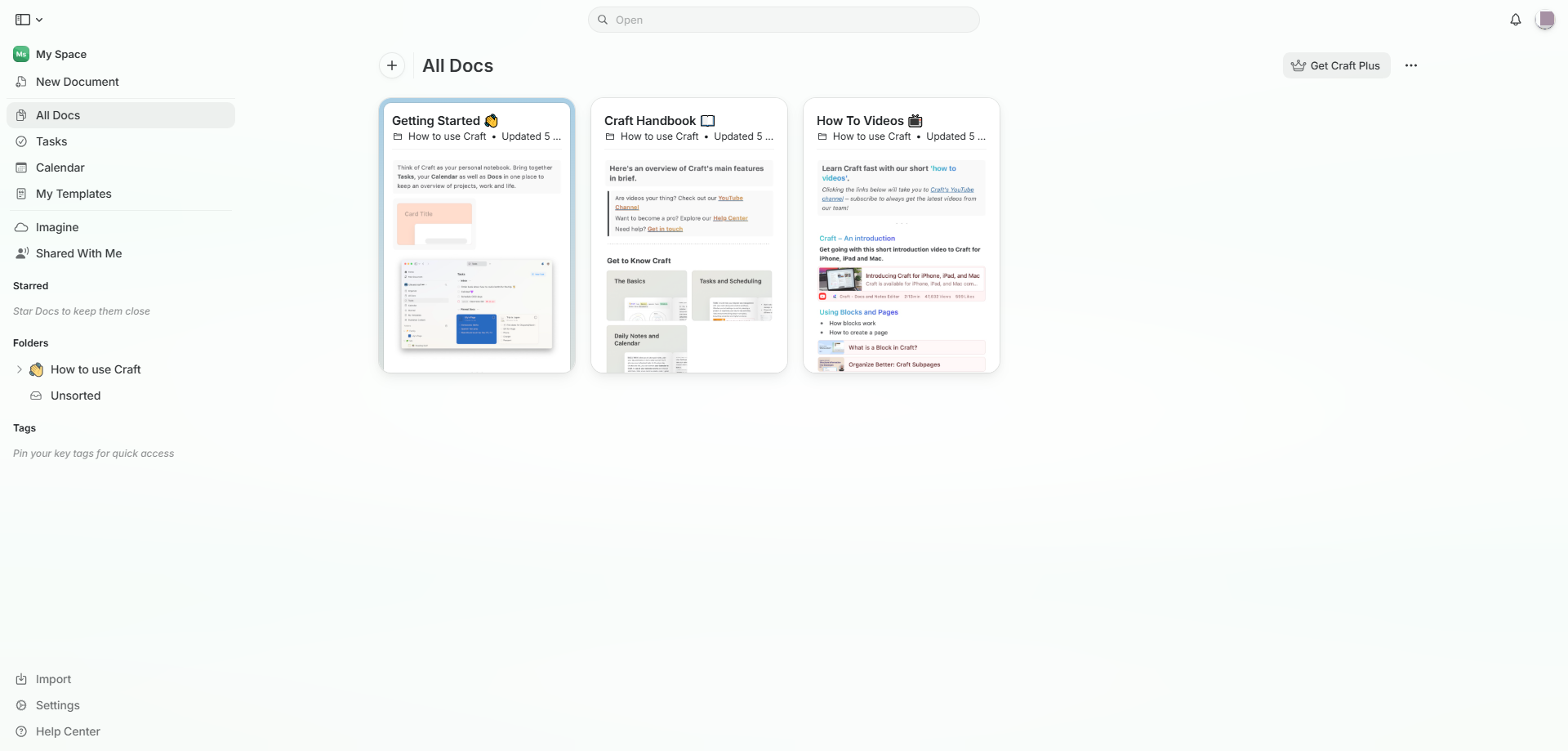Open the Imagine feature
Screen dimensions: 1568x751
(x=57, y=226)
